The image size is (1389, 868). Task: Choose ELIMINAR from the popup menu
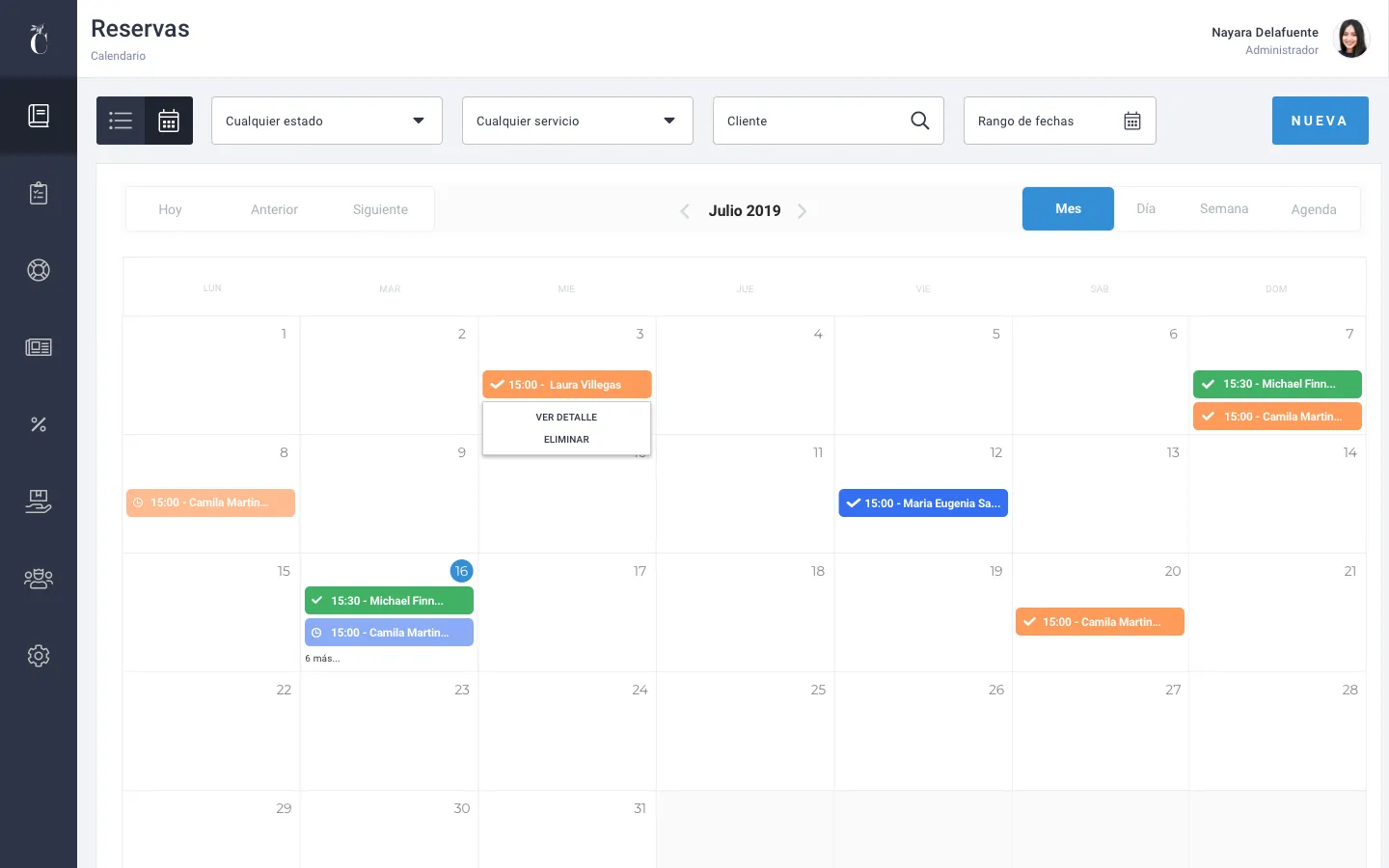coord(566,440)
